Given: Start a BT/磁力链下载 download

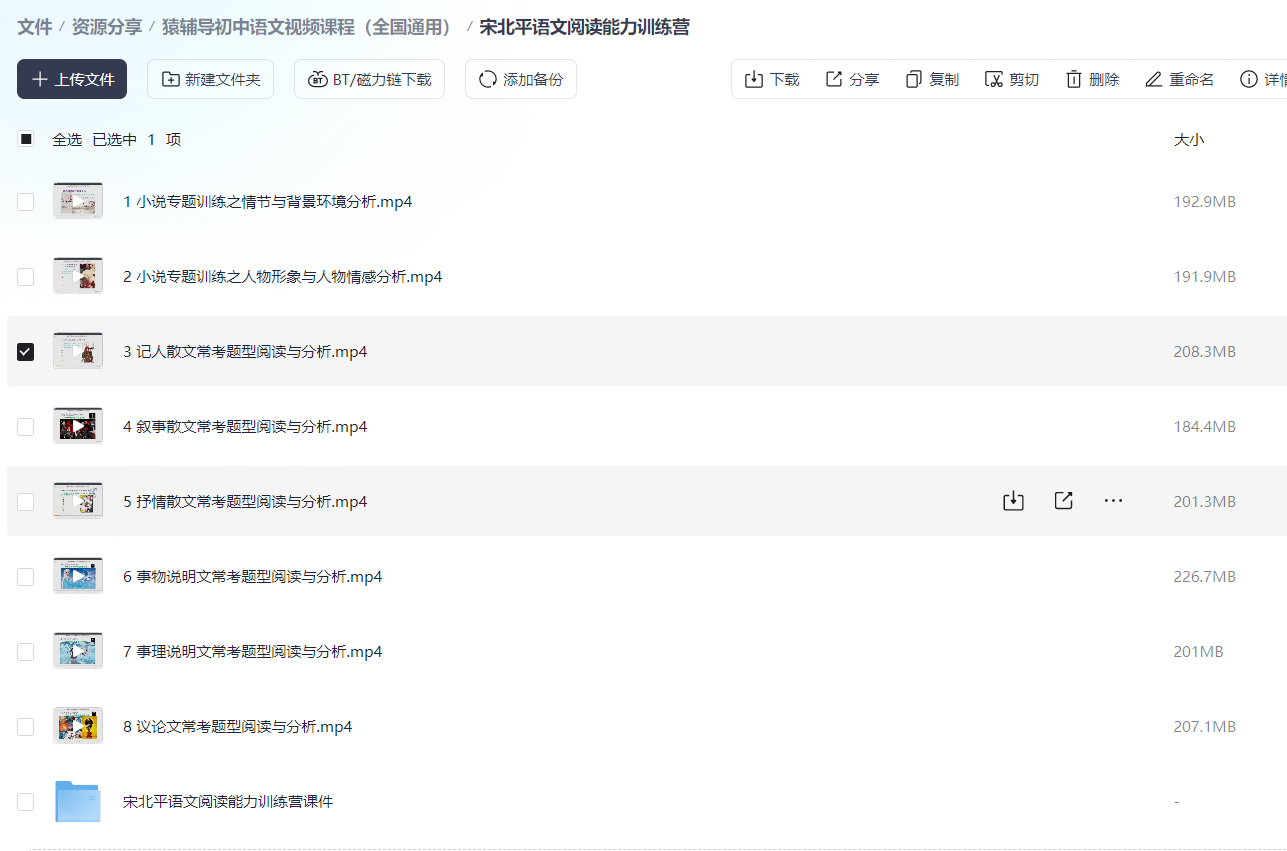Looking at the screenshot, I should 369,79.
